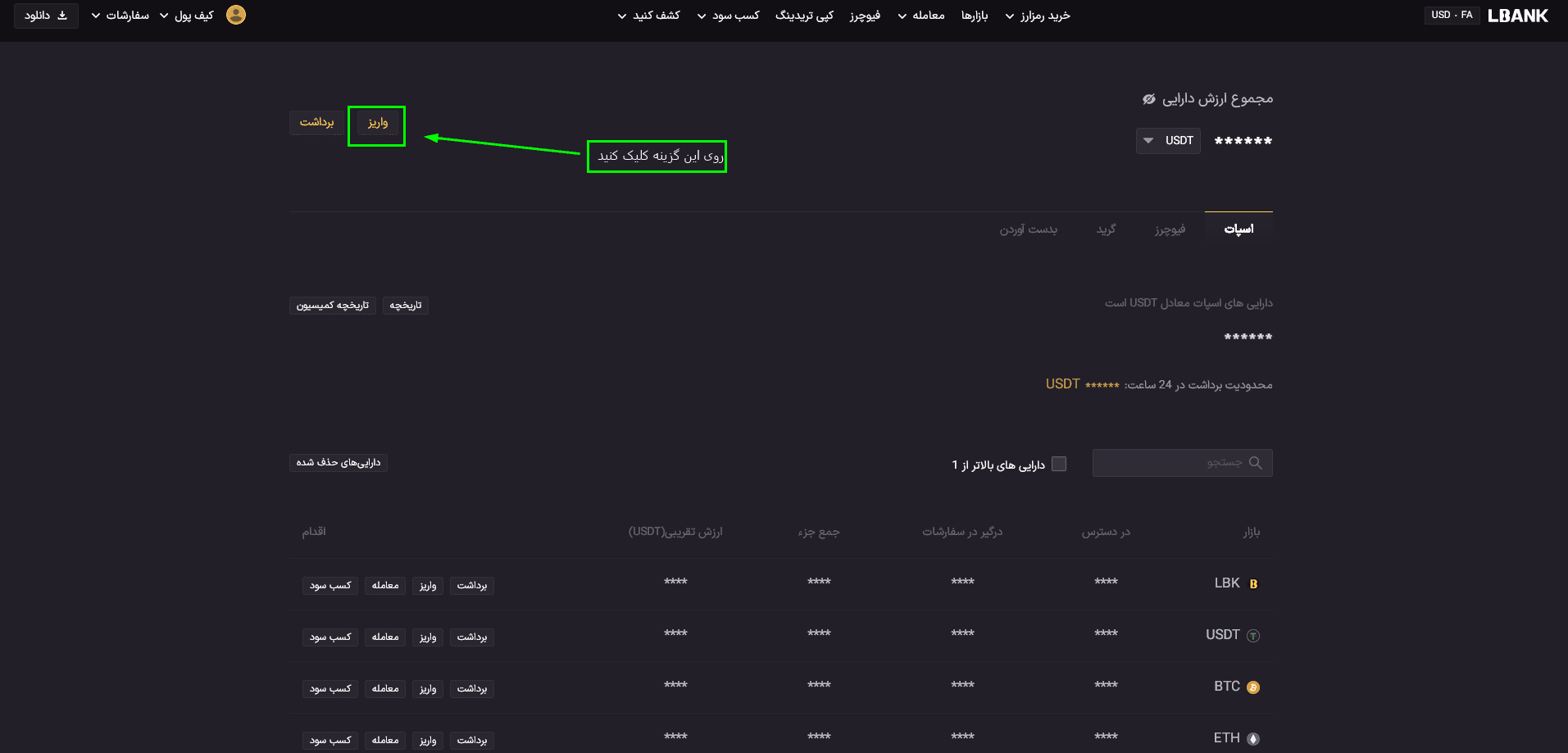Click the main برداشت withdraw button

316,123
